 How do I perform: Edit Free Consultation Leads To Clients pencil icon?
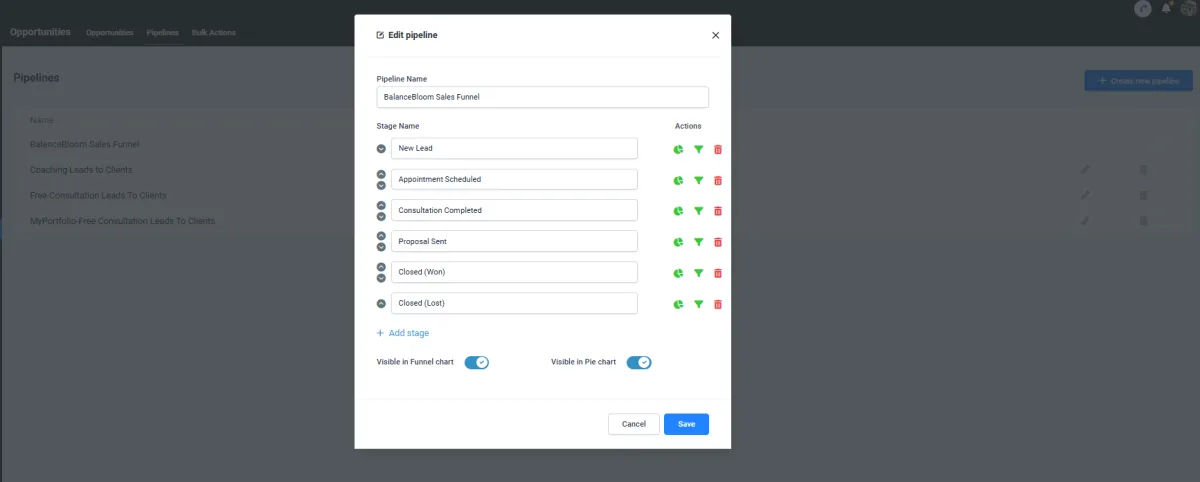[x=1086, y=195]
